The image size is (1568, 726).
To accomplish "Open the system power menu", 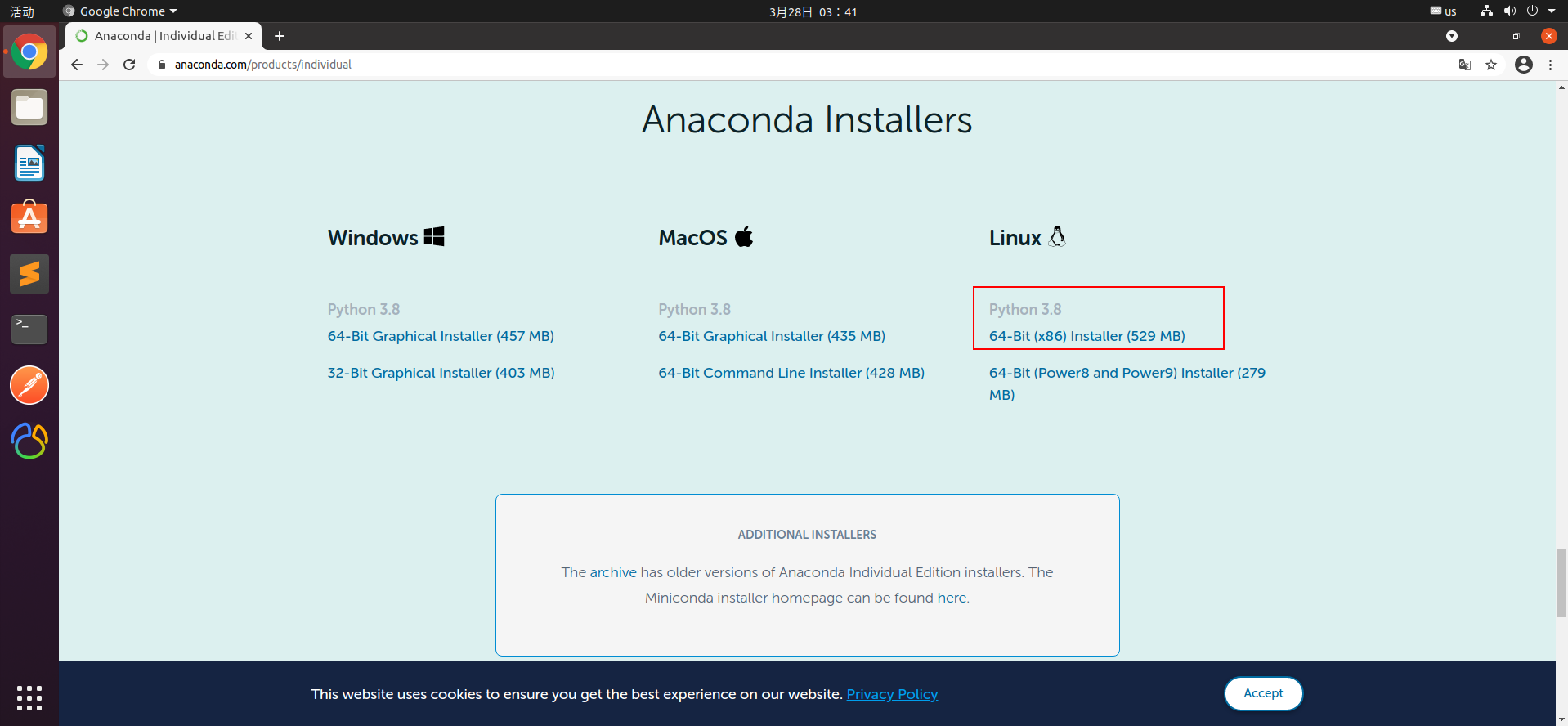I will 1539,11.
